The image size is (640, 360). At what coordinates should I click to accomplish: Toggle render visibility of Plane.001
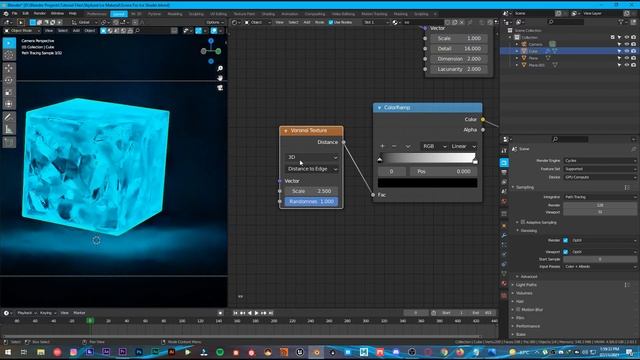(x=633, y=65)
